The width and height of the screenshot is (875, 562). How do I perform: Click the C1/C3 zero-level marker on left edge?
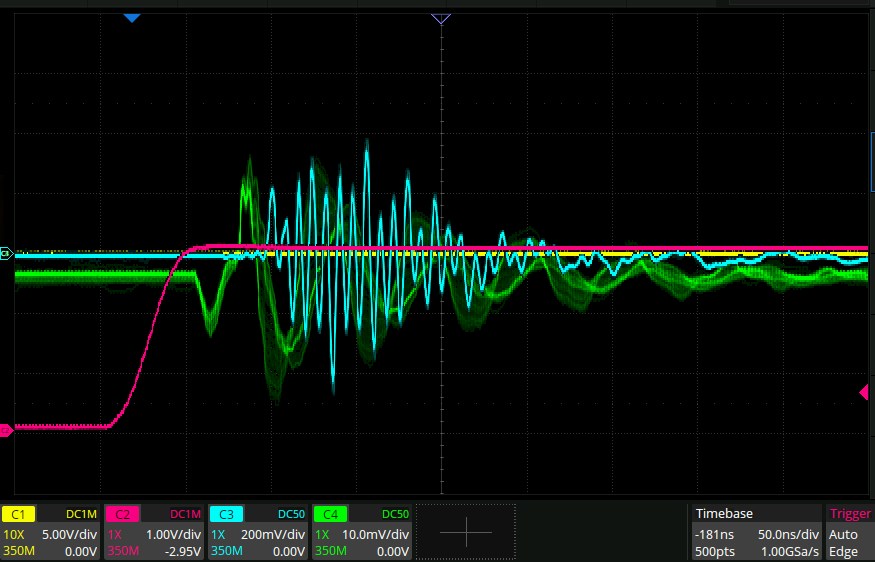pos(6,254)
